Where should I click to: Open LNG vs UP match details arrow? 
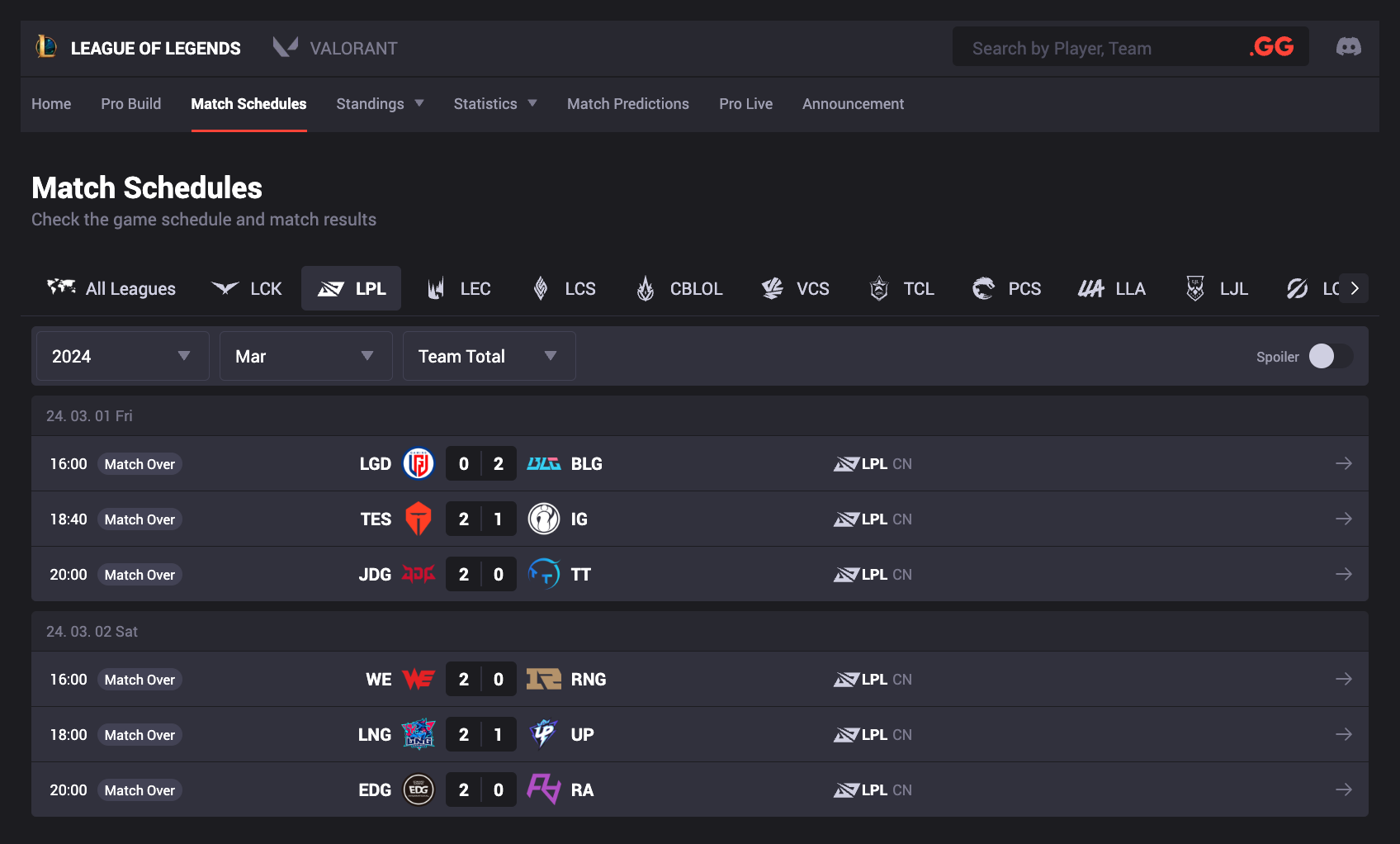tap(1344, 734)
